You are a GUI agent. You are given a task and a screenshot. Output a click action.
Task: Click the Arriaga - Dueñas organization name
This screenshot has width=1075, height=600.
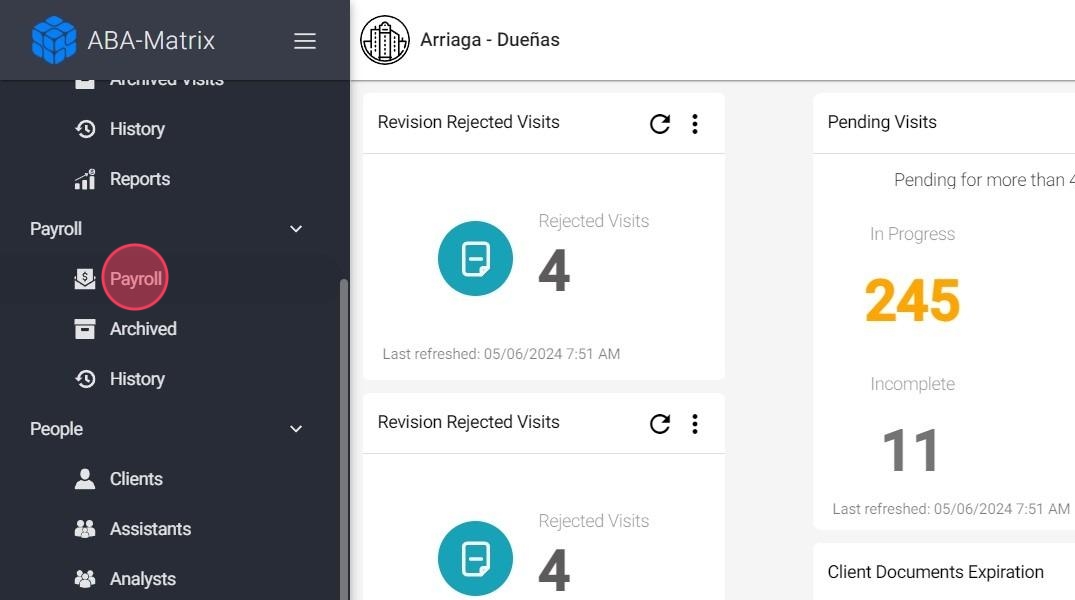(x=490, y=40)
